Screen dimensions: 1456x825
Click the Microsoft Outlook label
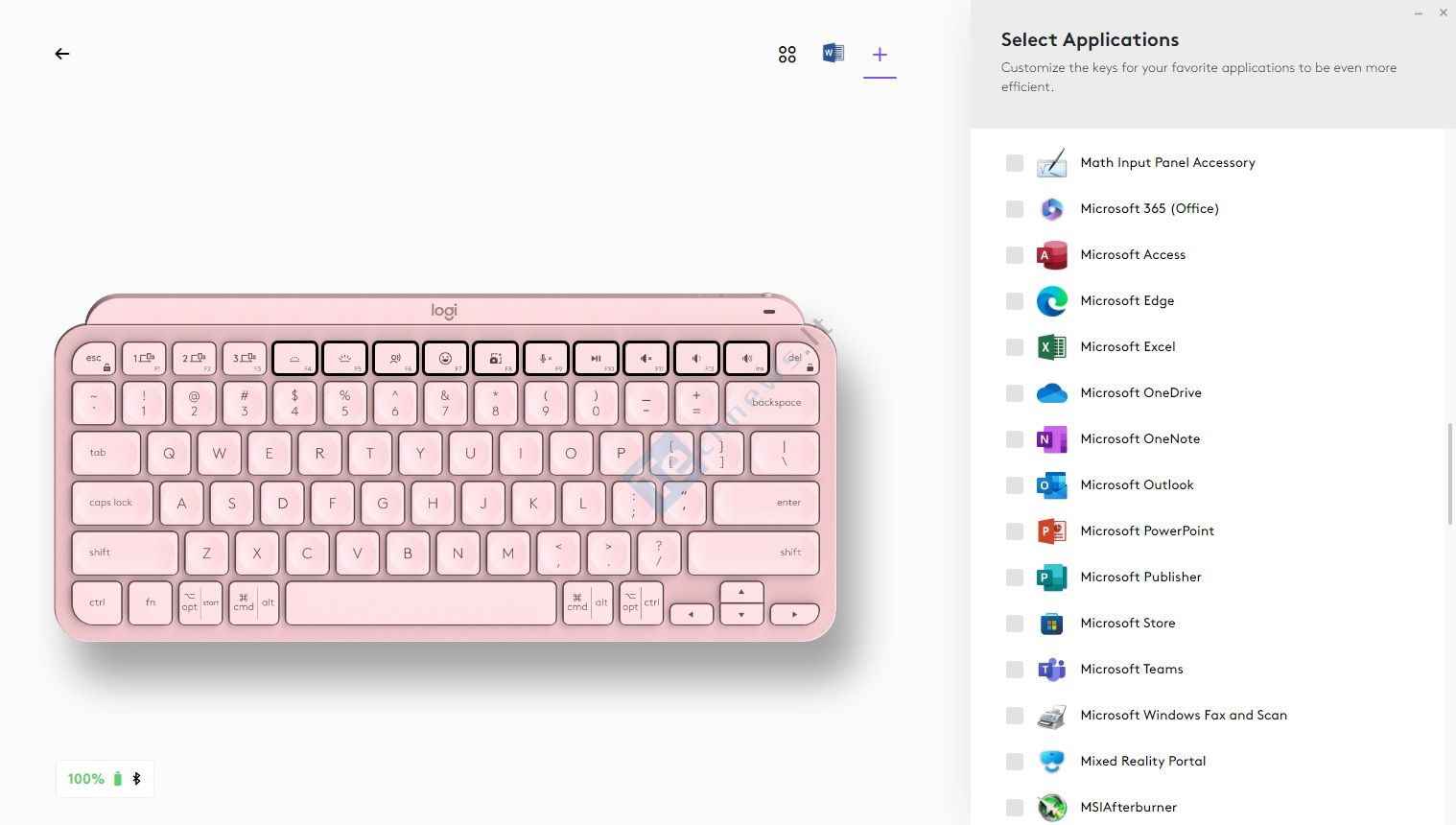(x=1137, y=485)
